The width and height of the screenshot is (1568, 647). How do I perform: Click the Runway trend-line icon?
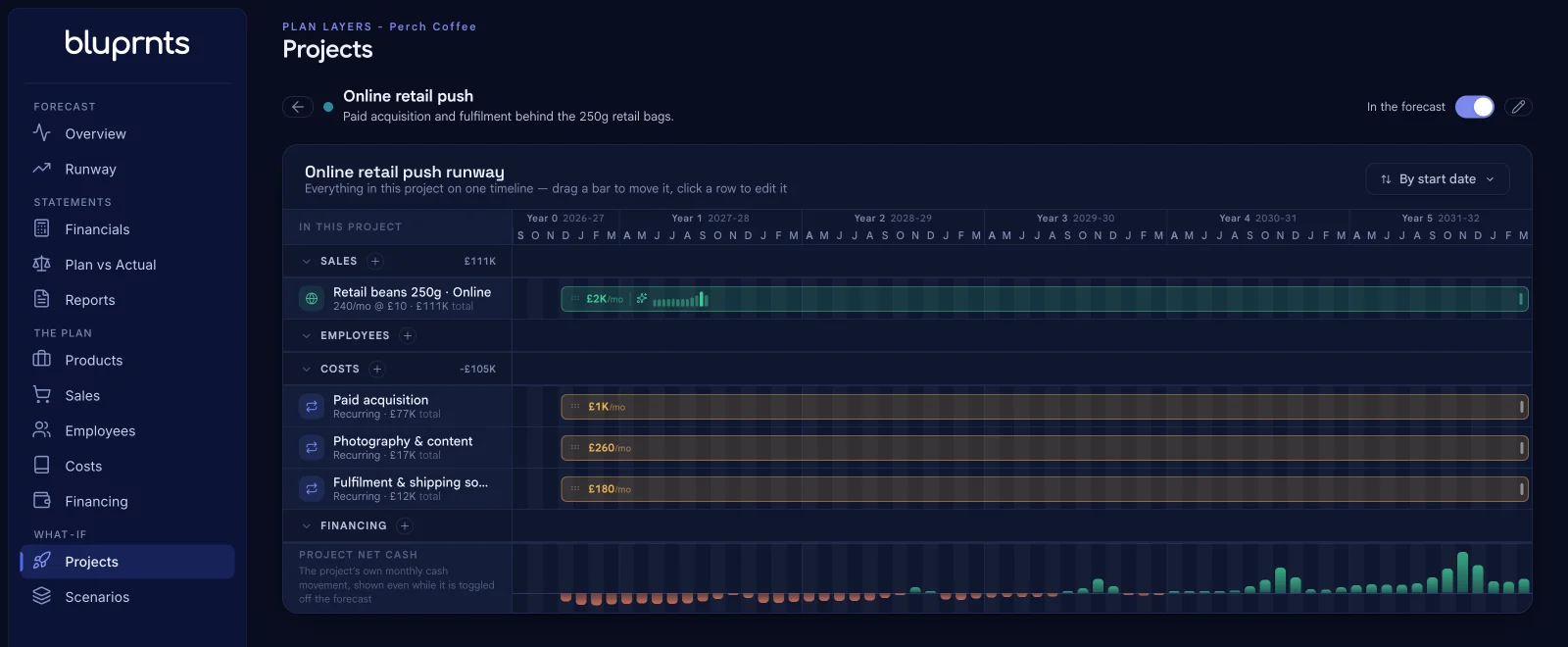(41, 168)
